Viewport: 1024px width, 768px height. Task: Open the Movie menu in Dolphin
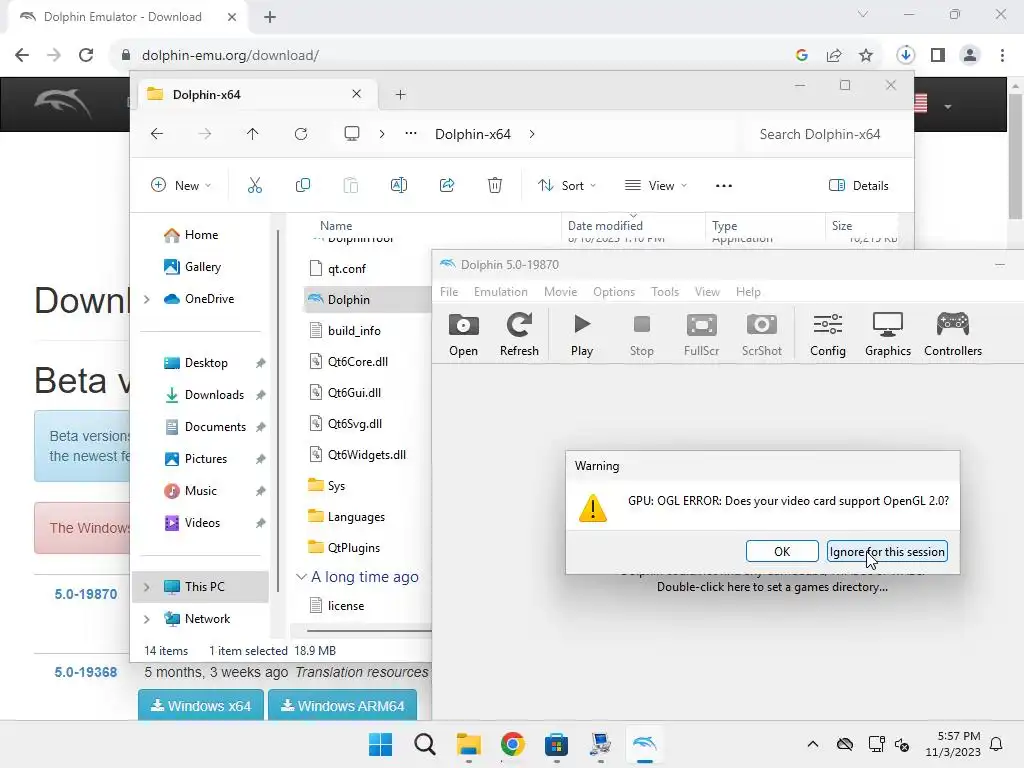click(x=560, y=292)
